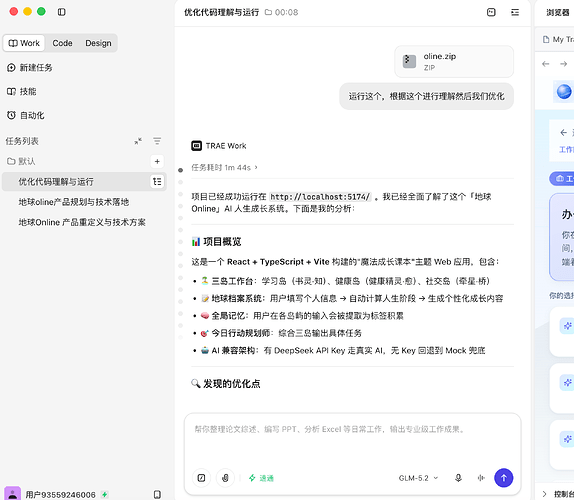The image size is (574, 500).
Task: Toggle the sidebar panel icon
Action: tap(62, 12)
